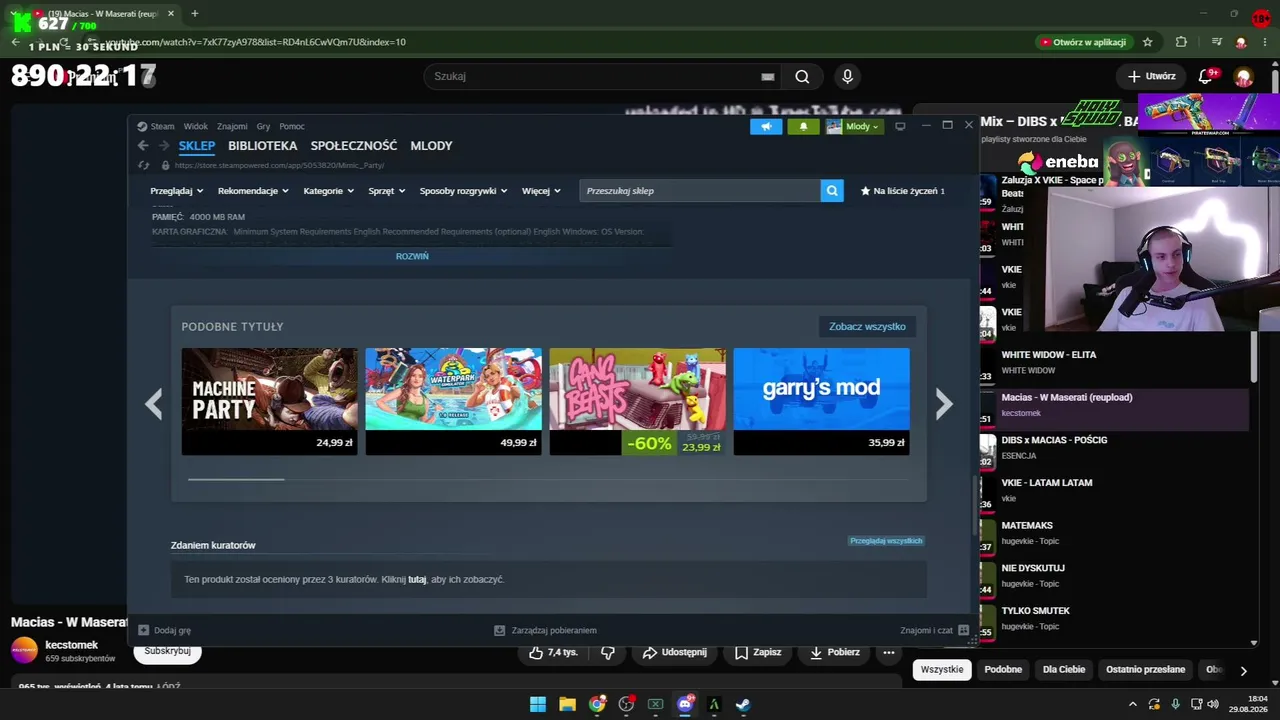Image resolution: width=1280 pixels, height=720 pixels.
Task: Click Otwórz w aplikacji button
Action: click(1084, 42)
